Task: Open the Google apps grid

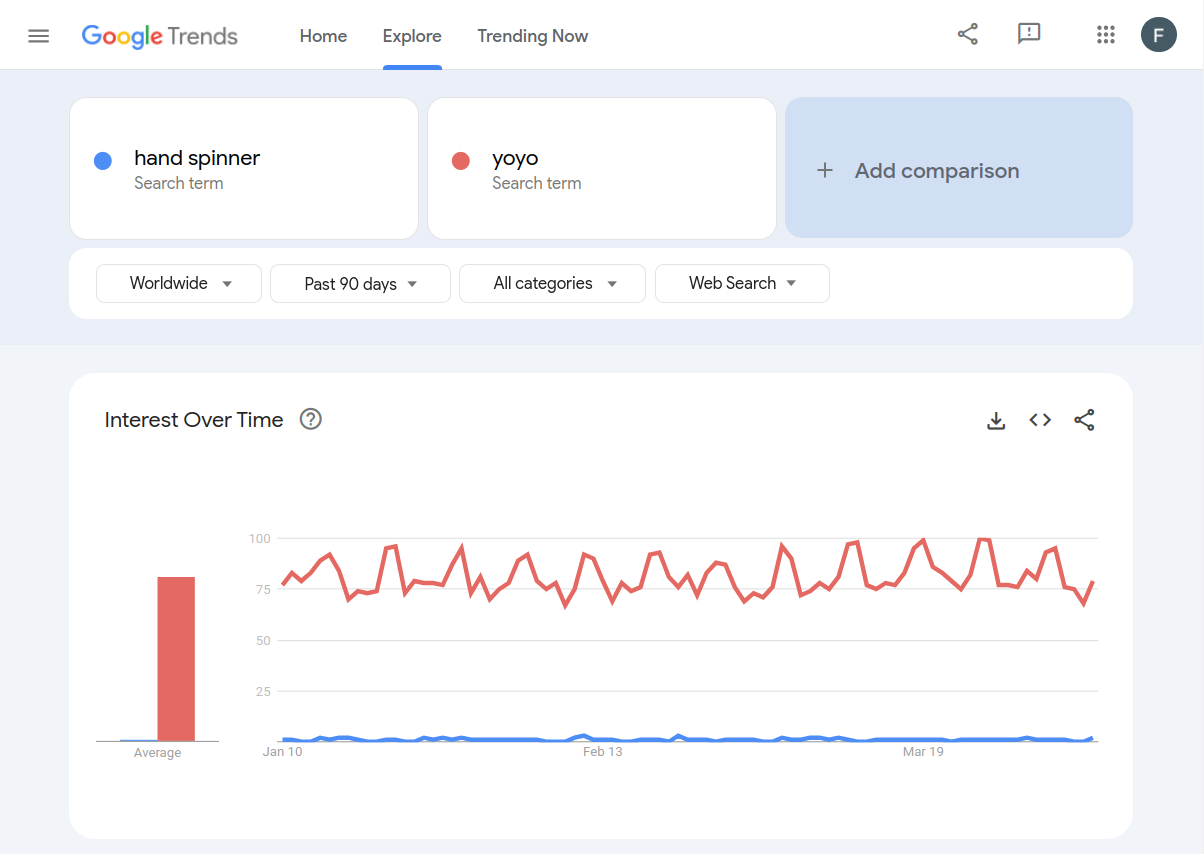Action: point(1106,35)
